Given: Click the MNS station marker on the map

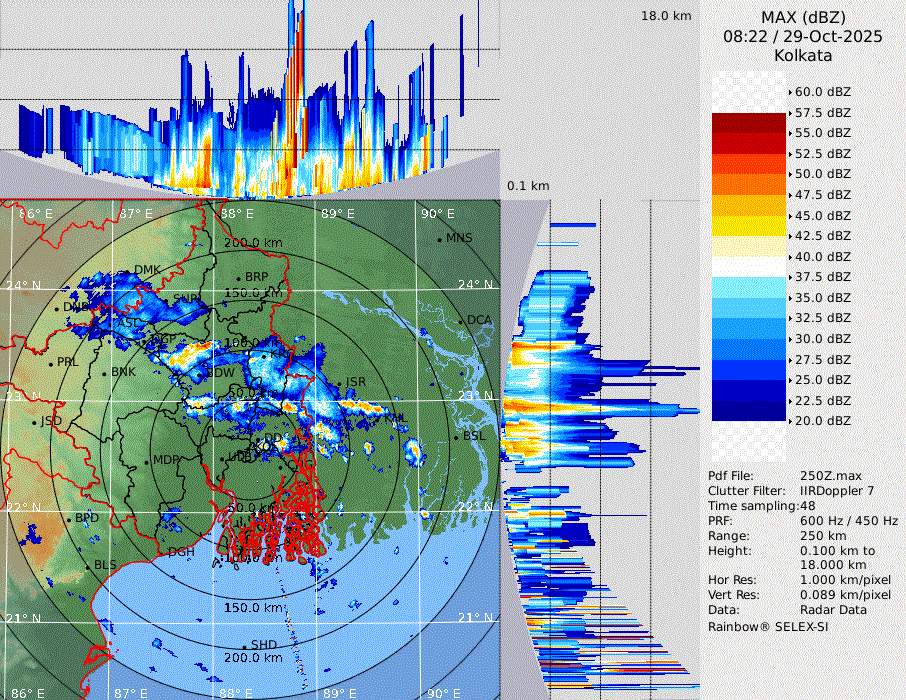Looking at the screenshot, I should pos(439,239).
